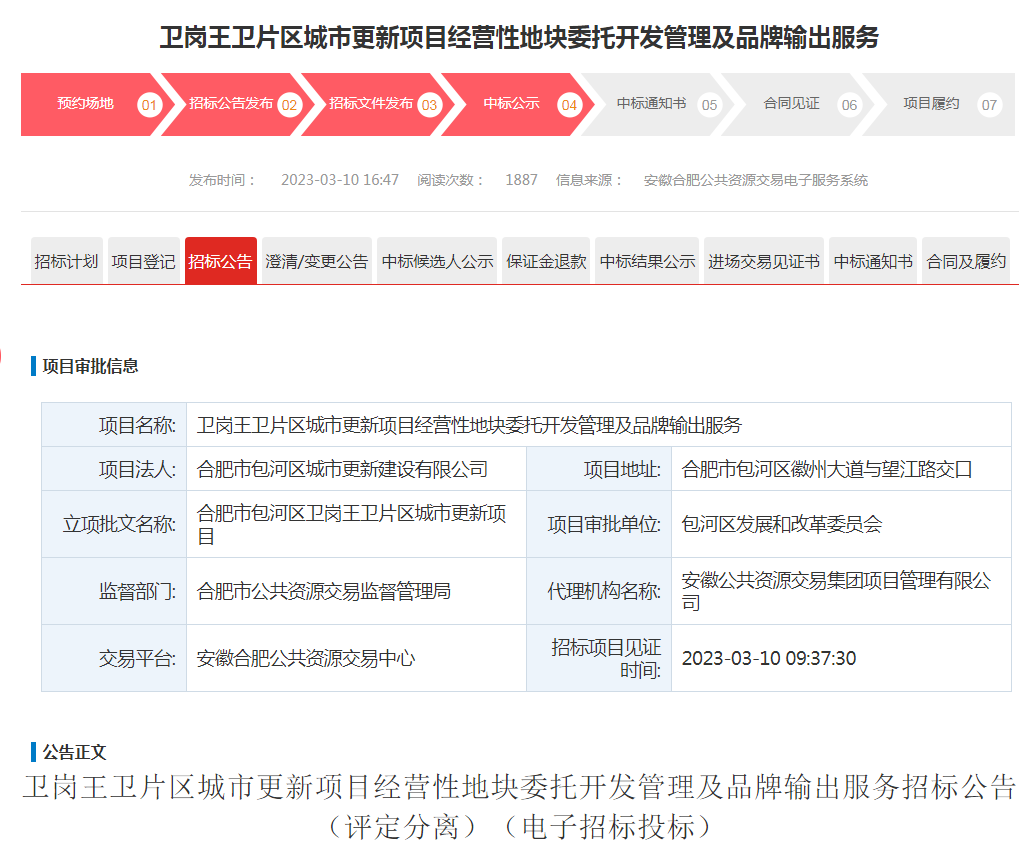Open the 招标计划 tab

click(66, 261)
